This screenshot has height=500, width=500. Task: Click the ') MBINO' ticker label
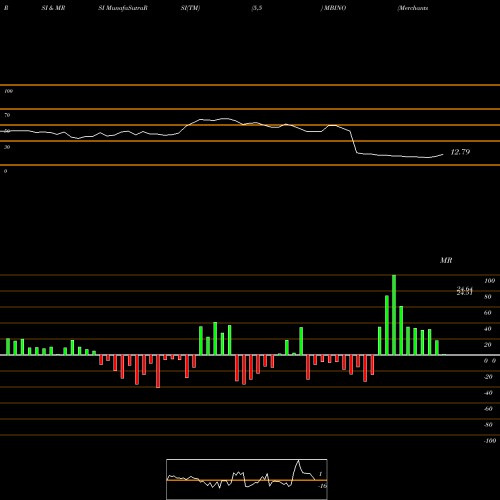pos(333,8)
